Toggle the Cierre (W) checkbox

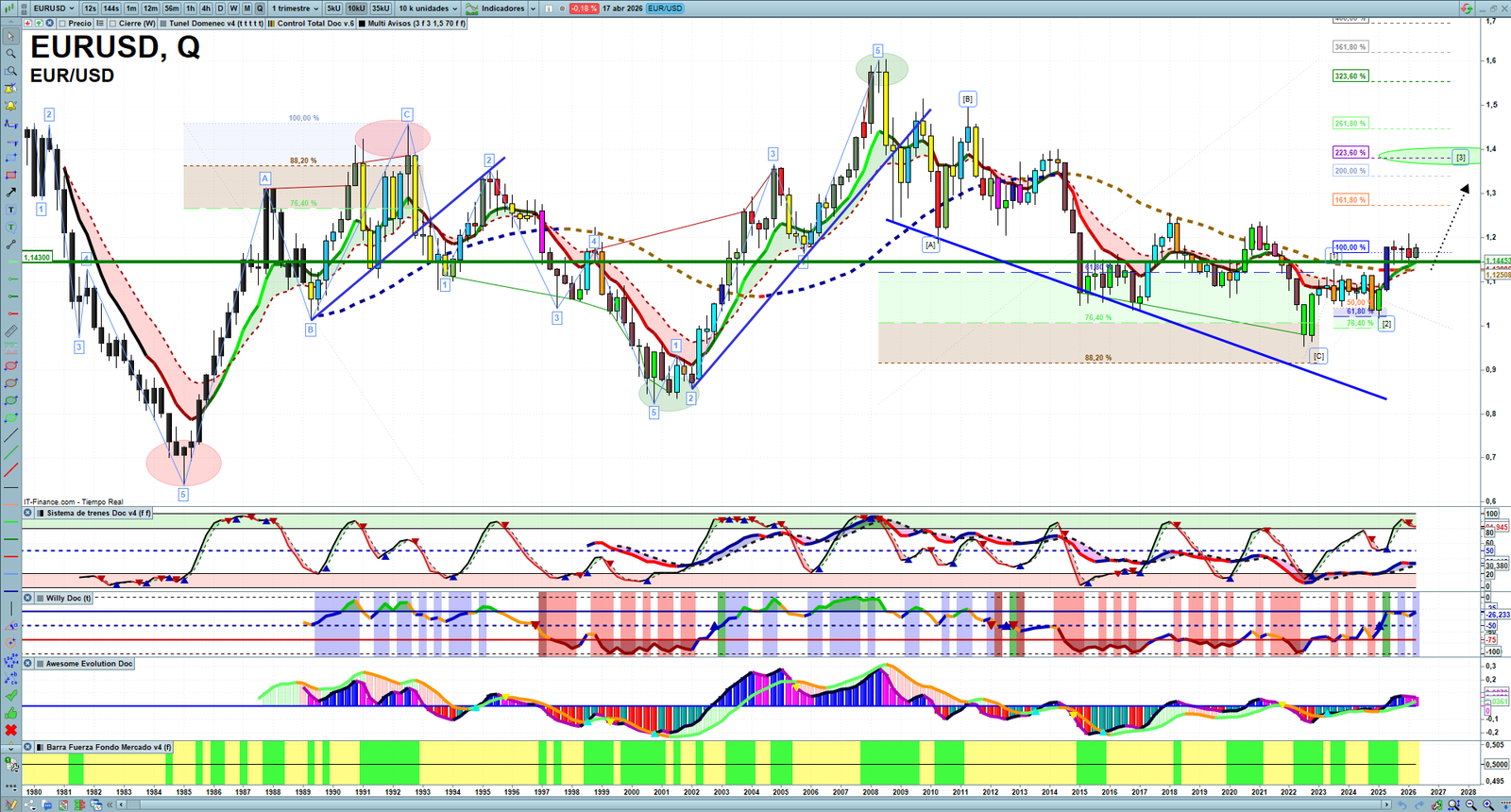click(113, 24)
